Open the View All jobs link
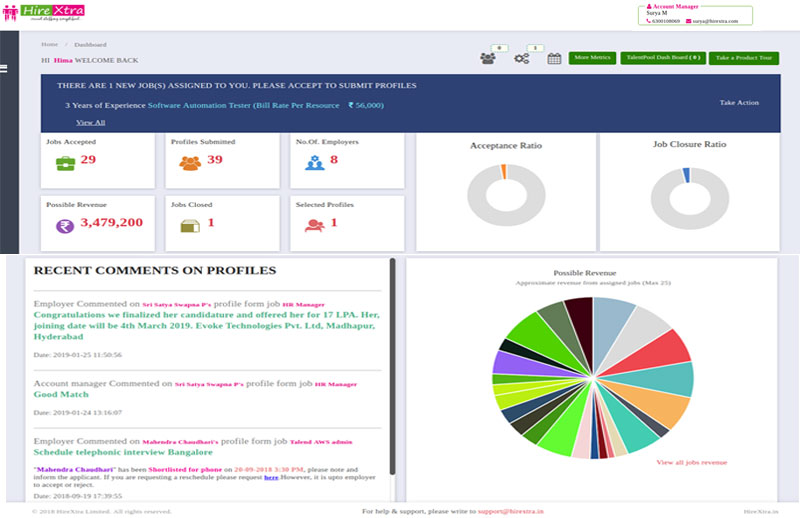Screen dimensions: 800x518 tap(90, 122)
